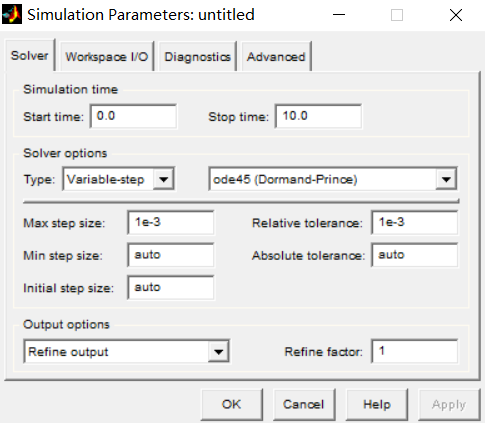
Task: Switch to the Workspace I/O tab
Action: [107, 56]
